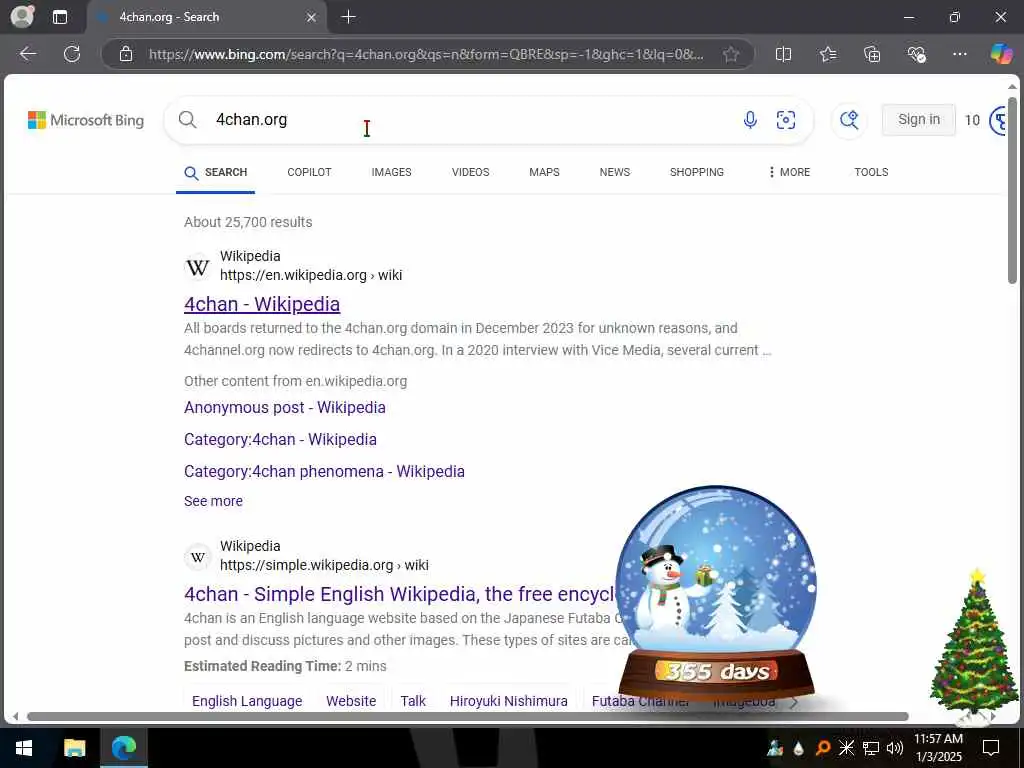Viewport: 1024px width, 768px height.
Task: Open split screen icon in toolbar
Action: click(x=783, y=54)
